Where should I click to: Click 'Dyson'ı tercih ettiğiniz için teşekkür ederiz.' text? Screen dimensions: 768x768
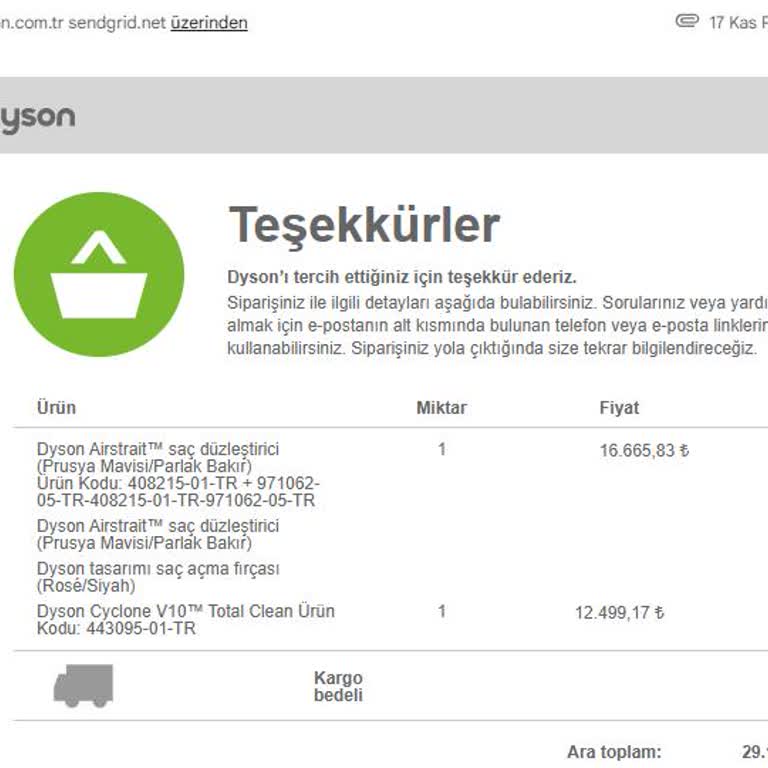point(402,277)
